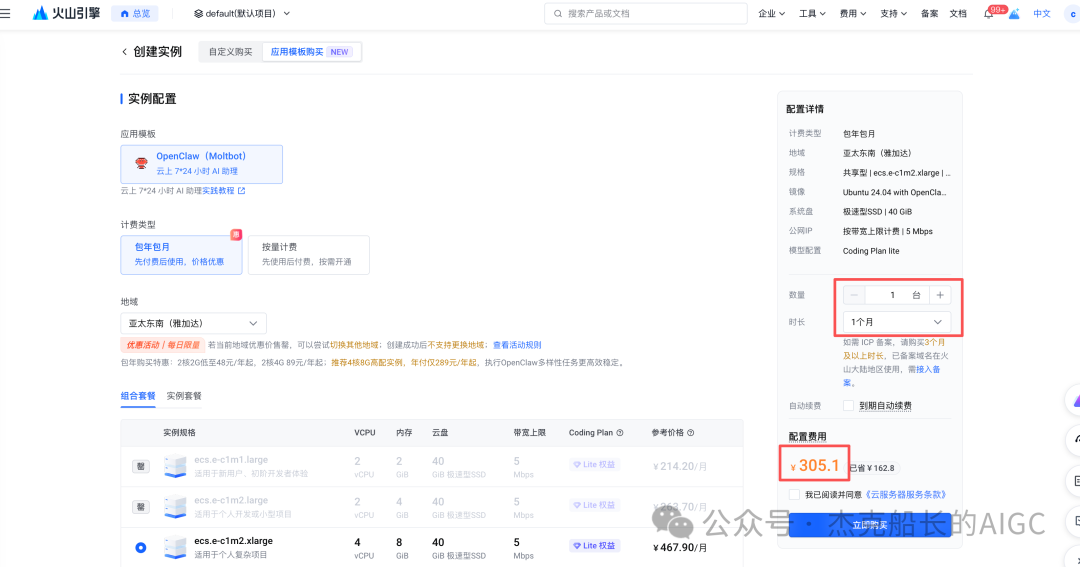The image size is (1080, 567).
Task: Click the server icon of ecs.e-c1m2.xlarge
Action: (175, 548)
